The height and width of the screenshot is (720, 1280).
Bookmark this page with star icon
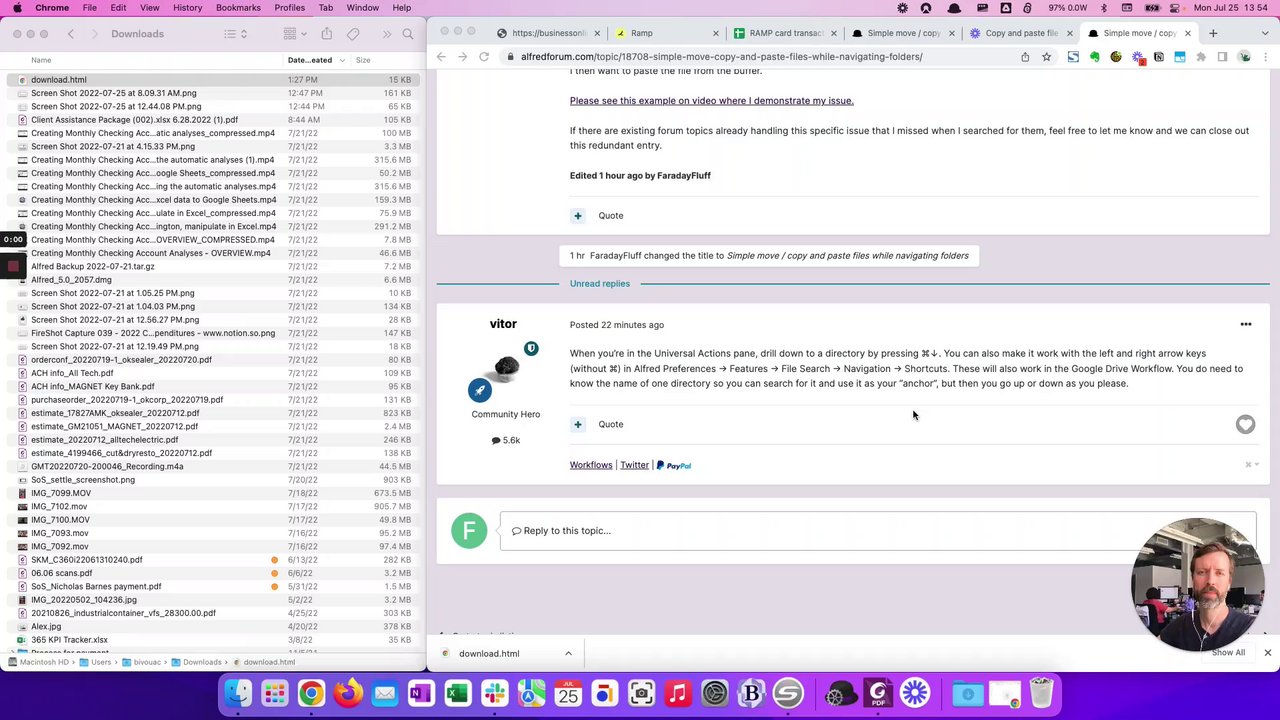coord(1046,57)
